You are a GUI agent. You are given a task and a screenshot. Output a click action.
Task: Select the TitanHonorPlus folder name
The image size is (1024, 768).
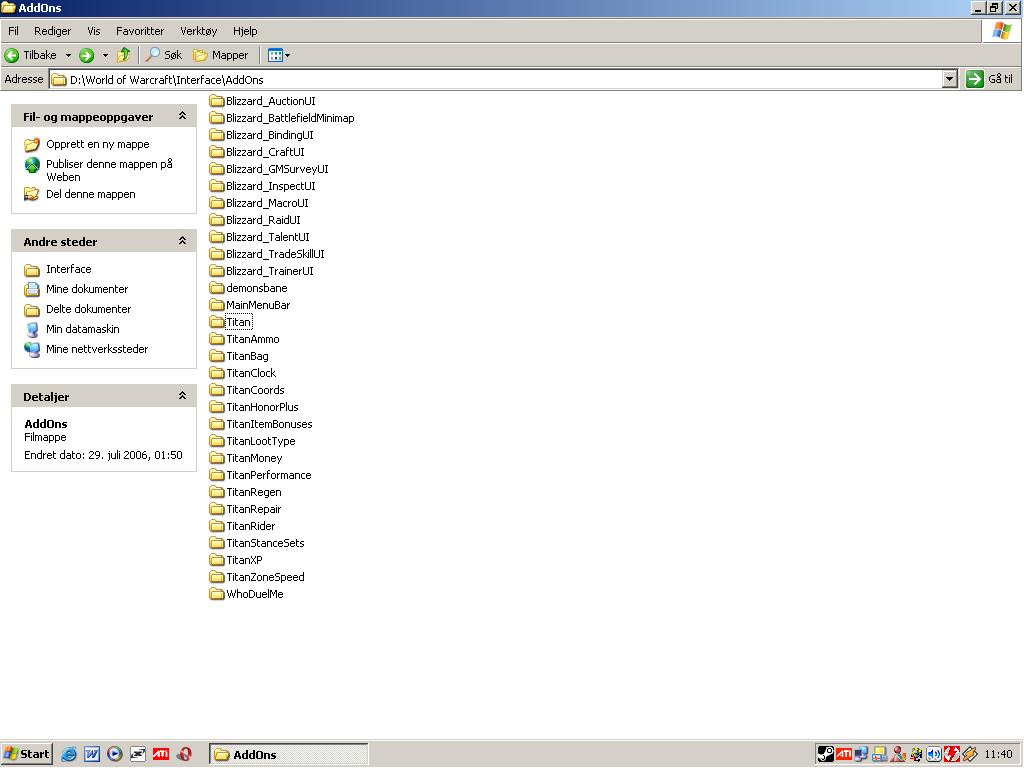(262, 407)
